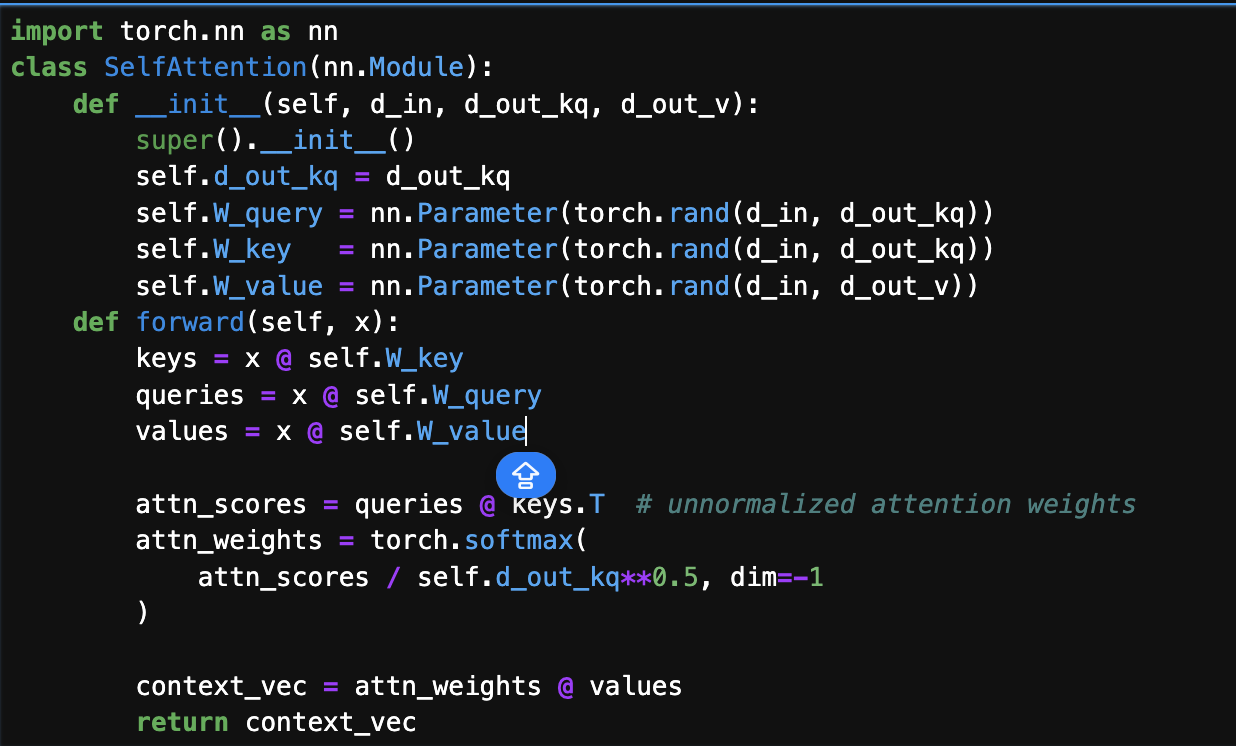Click the blue up-arrow floating button

tap(526, 474)
